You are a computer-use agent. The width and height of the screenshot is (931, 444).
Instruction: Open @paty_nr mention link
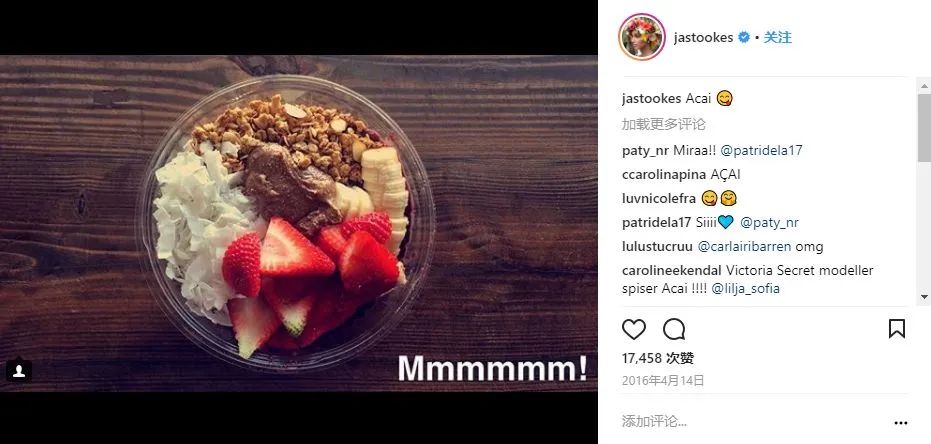point(770,223)
